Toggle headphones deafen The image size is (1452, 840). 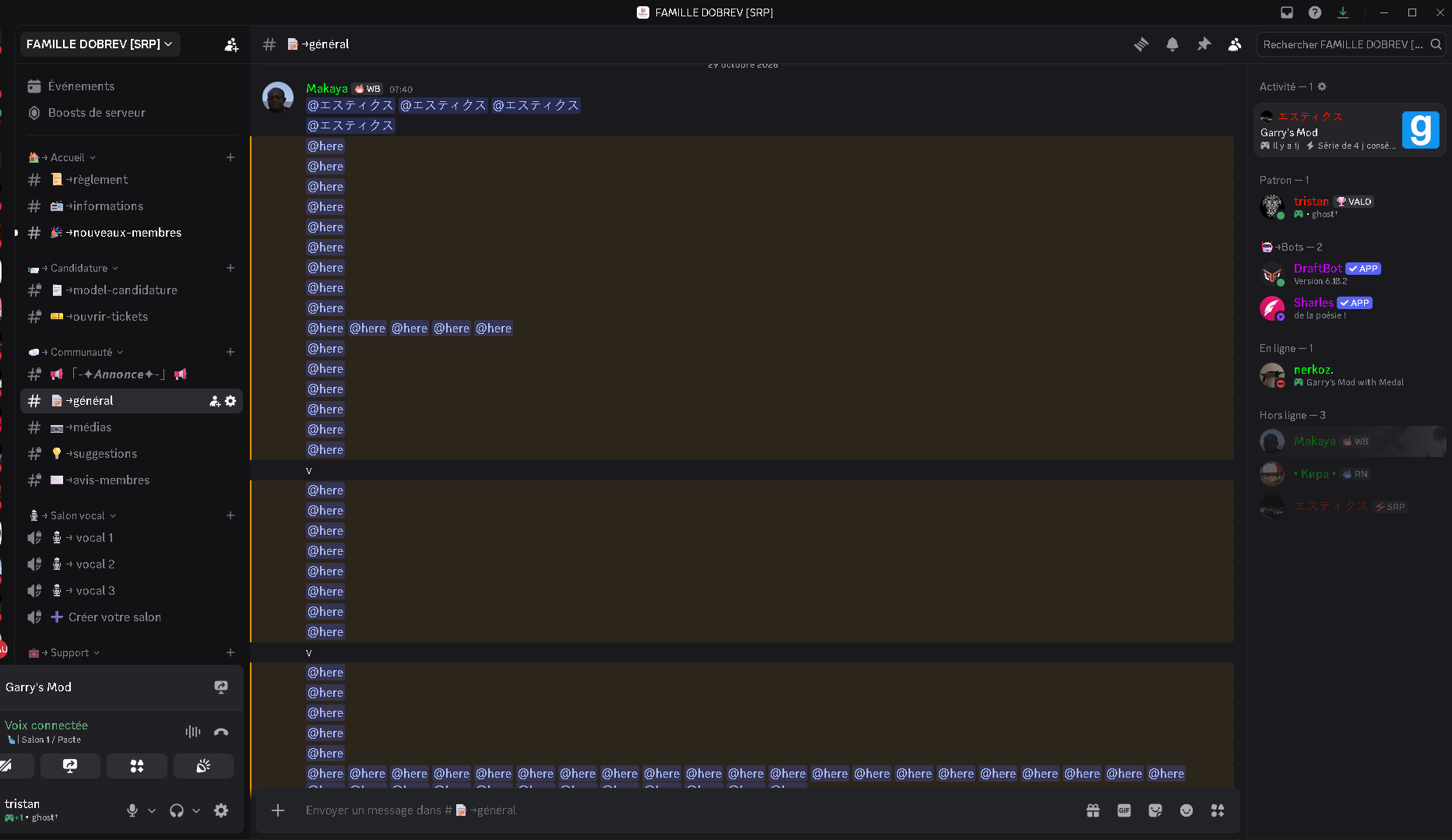[x=177, y=810]
